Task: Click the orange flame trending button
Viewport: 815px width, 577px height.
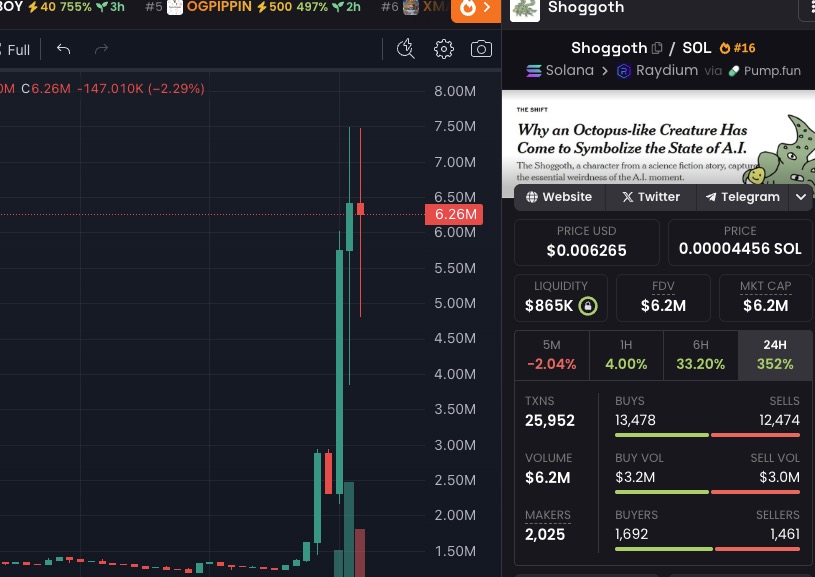Action: [476, 9]
